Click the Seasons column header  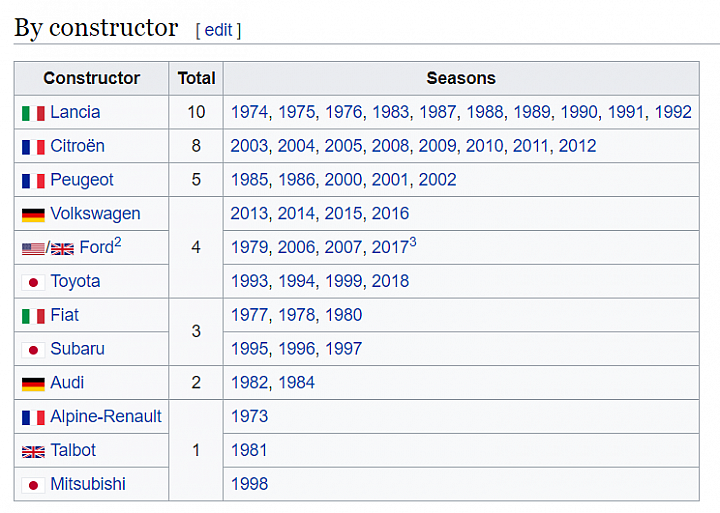[x=461, y=78]
